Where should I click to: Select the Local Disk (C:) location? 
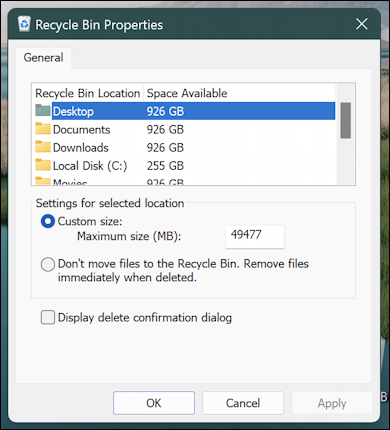coord(185,166)
